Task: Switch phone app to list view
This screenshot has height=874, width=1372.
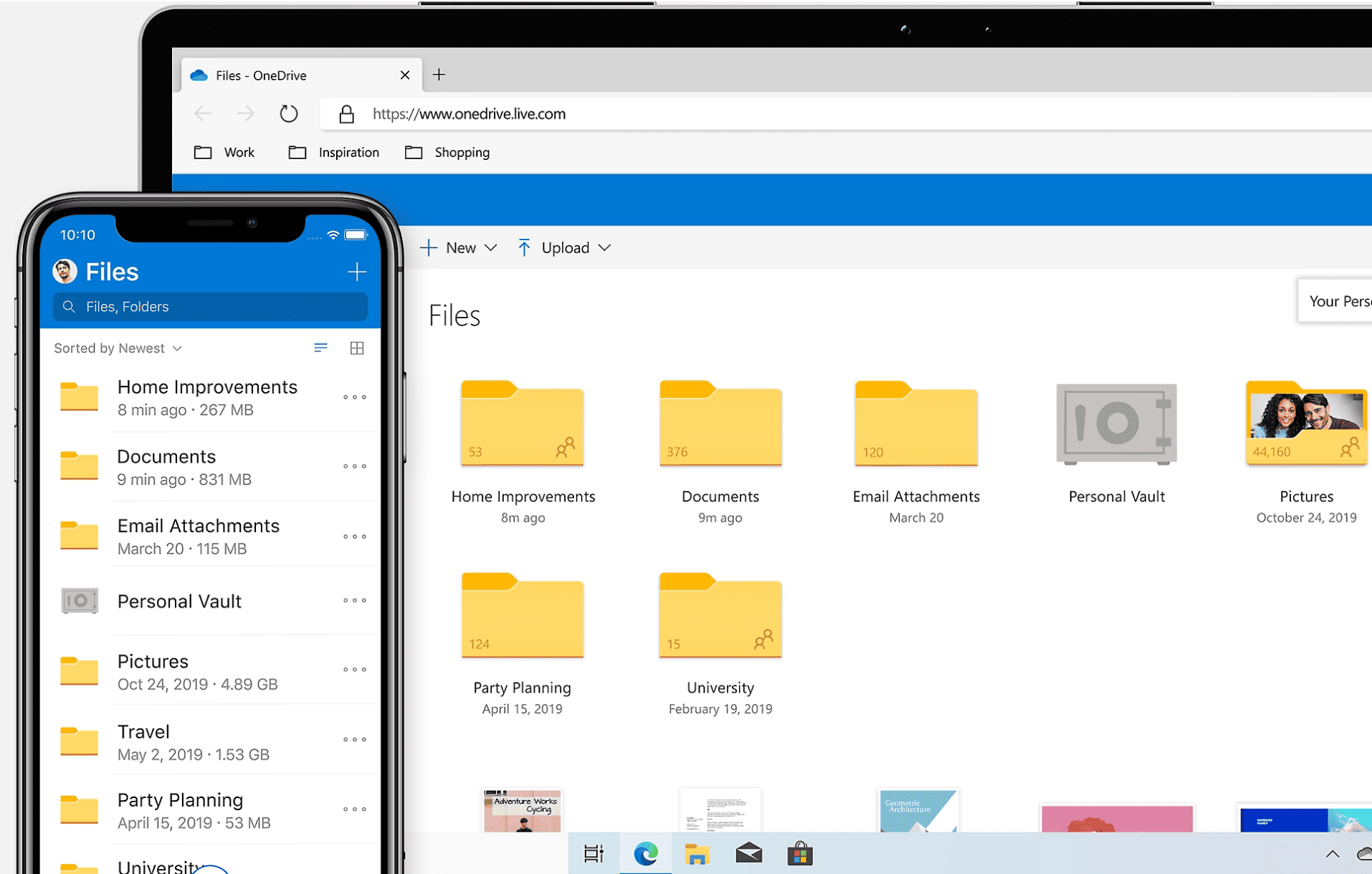Action: pos(320,348)
